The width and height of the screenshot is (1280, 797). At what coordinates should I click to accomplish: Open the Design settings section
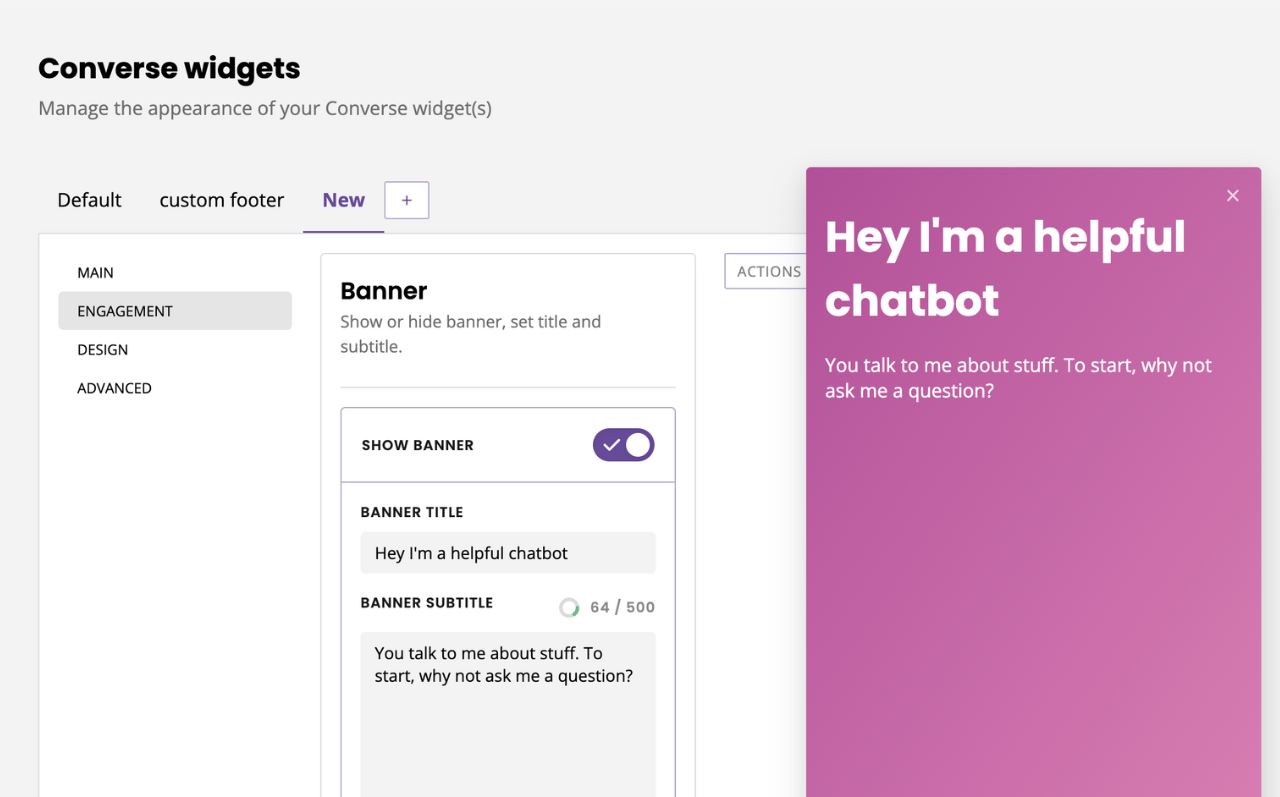point(102,350)
